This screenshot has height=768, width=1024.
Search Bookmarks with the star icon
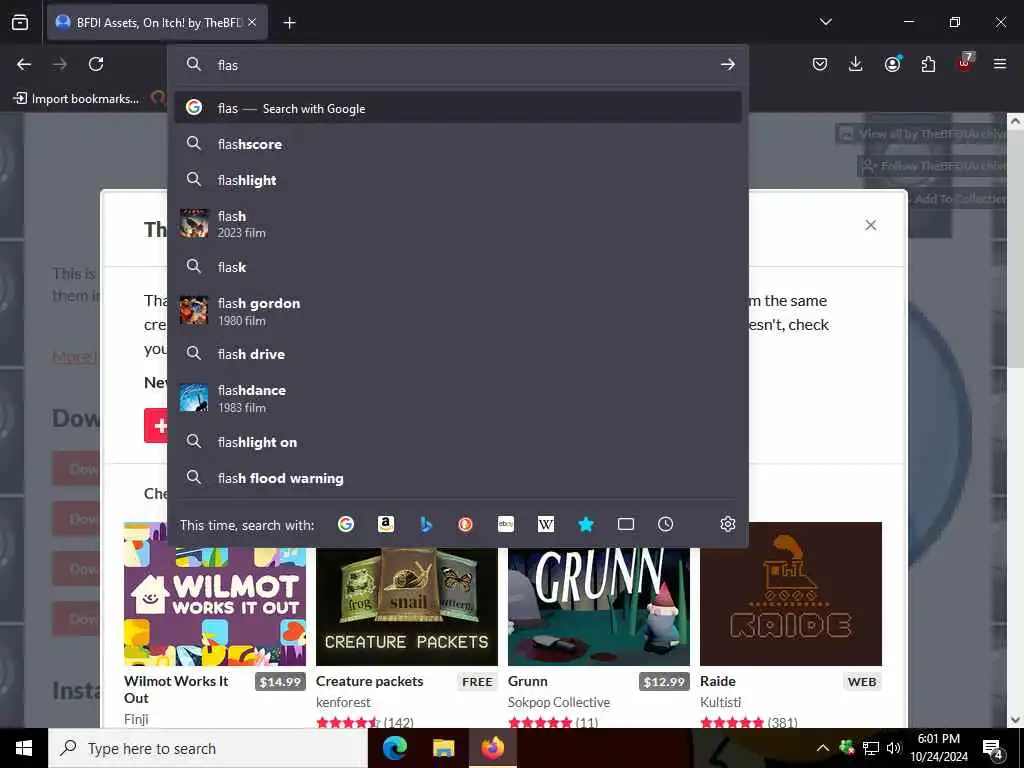click(x=586, y=524)
